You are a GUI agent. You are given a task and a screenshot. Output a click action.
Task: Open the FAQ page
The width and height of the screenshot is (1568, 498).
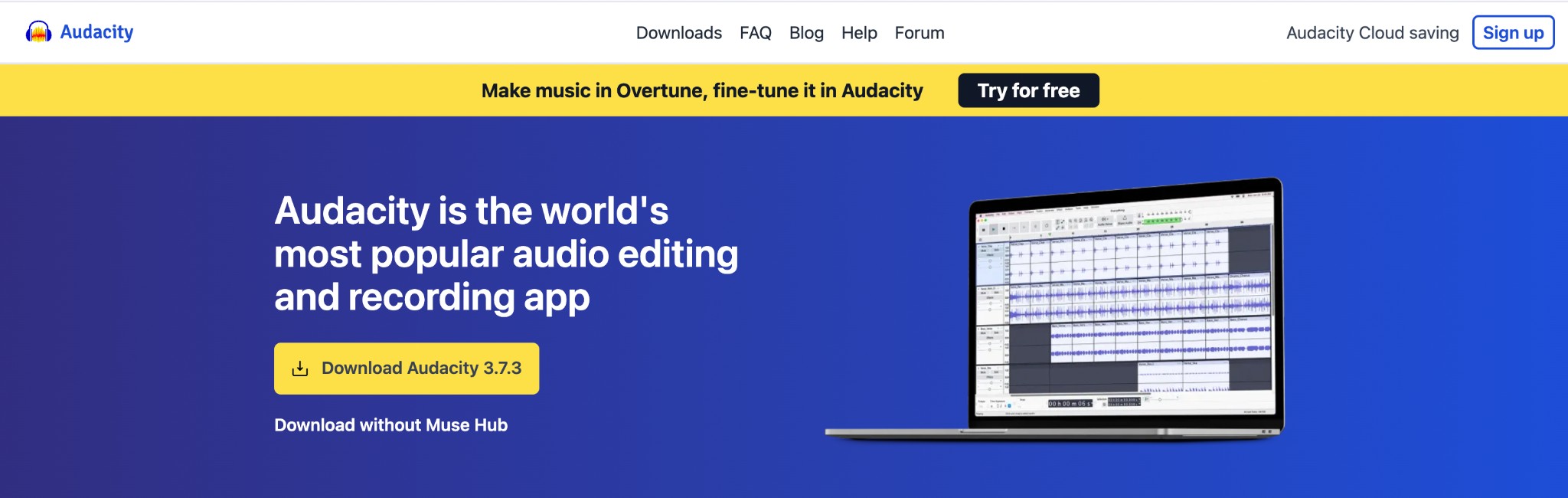(x=755, y=33)
